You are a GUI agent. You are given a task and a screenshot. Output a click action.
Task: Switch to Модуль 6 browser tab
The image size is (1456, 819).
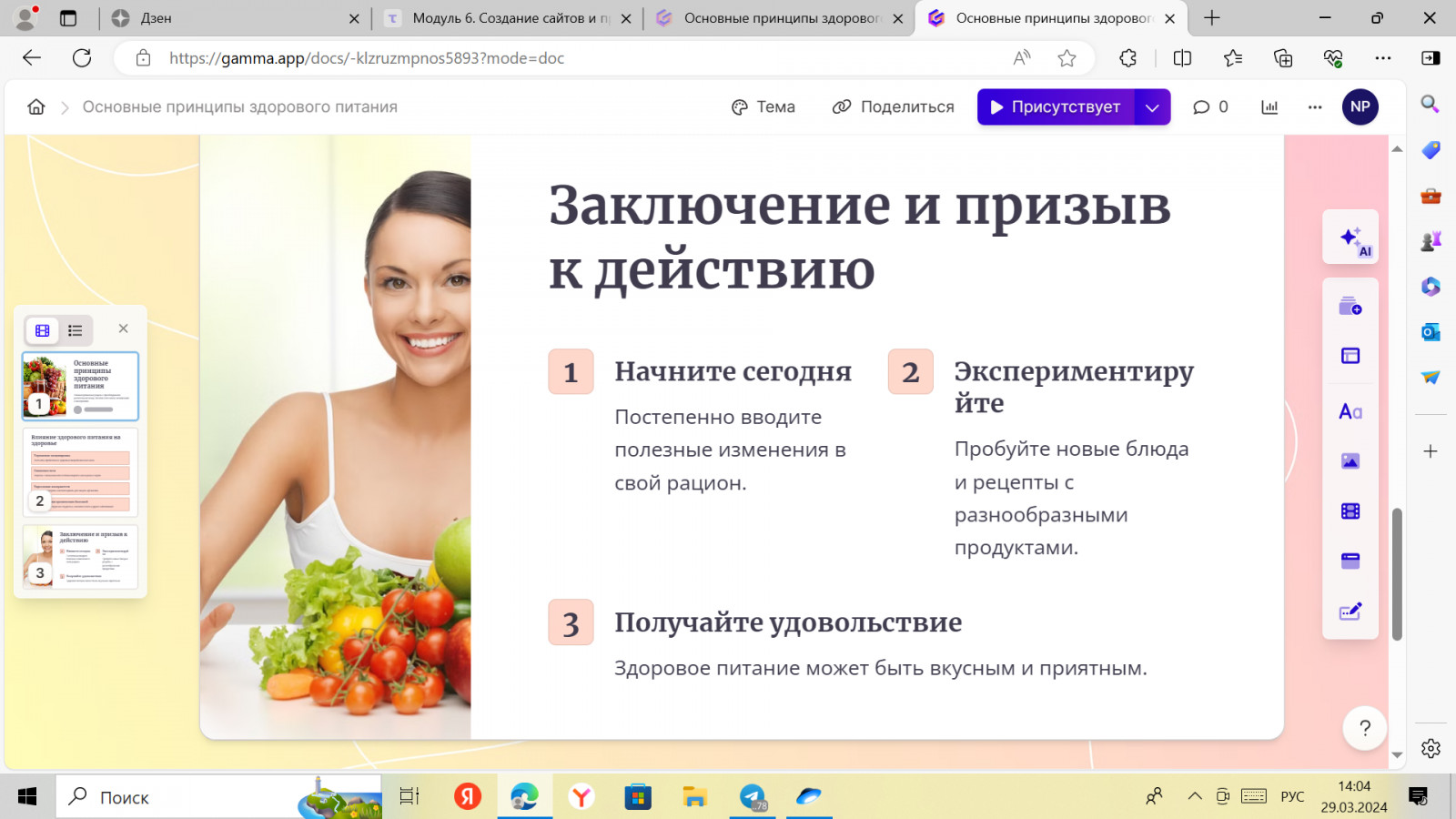(508, 18)
